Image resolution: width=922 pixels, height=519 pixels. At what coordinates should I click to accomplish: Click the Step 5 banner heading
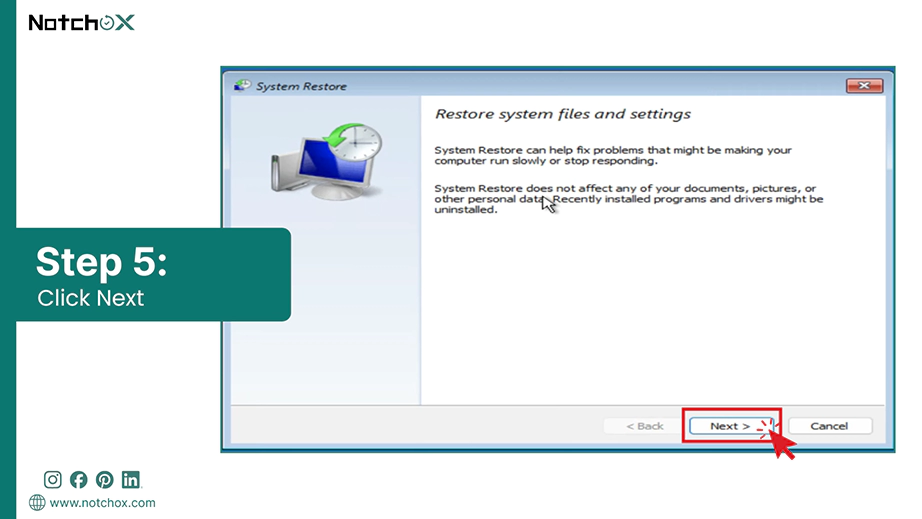[x=102, y=262]
